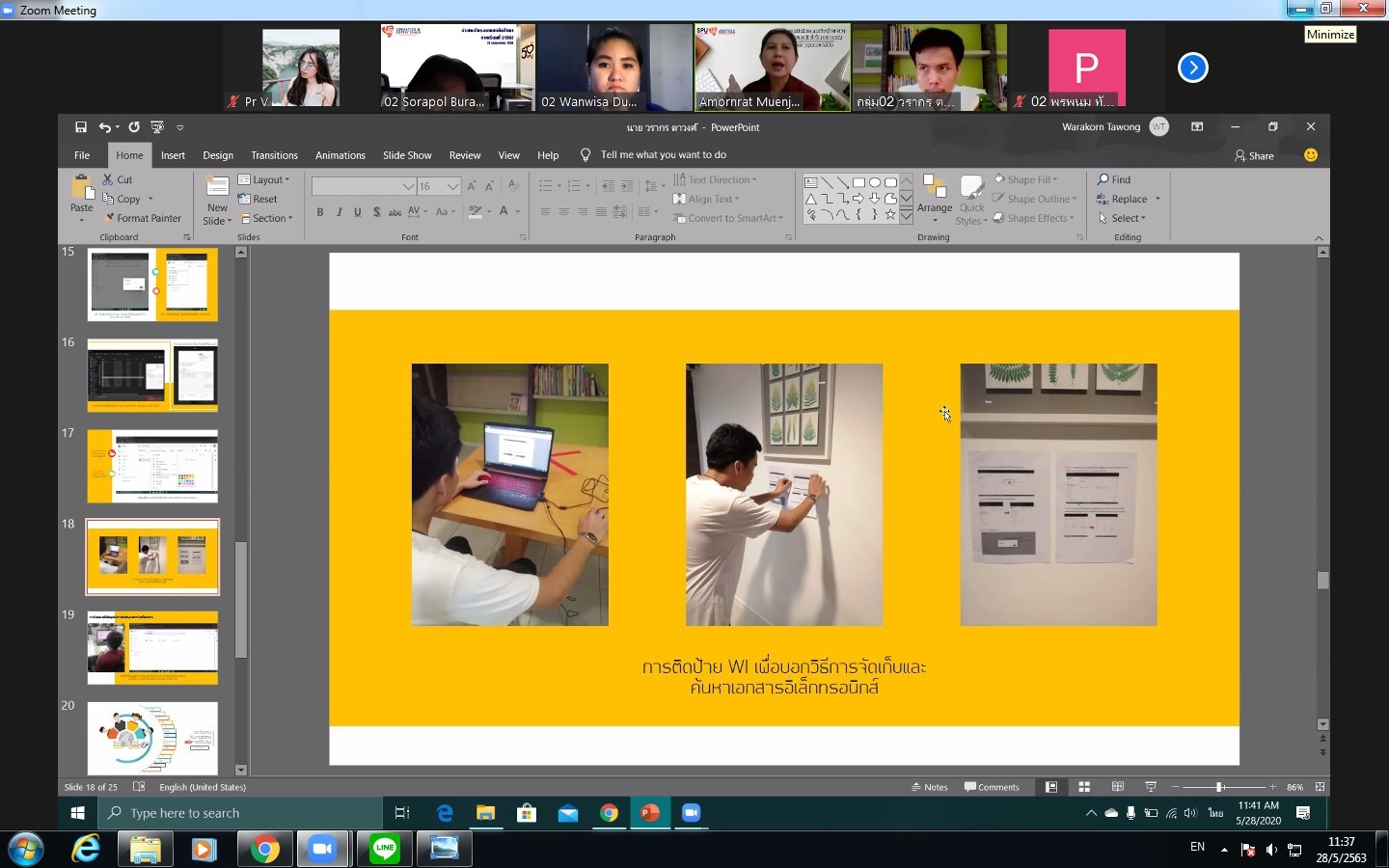Open the font size combo box
Viewport: 1389px width, 868px height.
[439, 186]
